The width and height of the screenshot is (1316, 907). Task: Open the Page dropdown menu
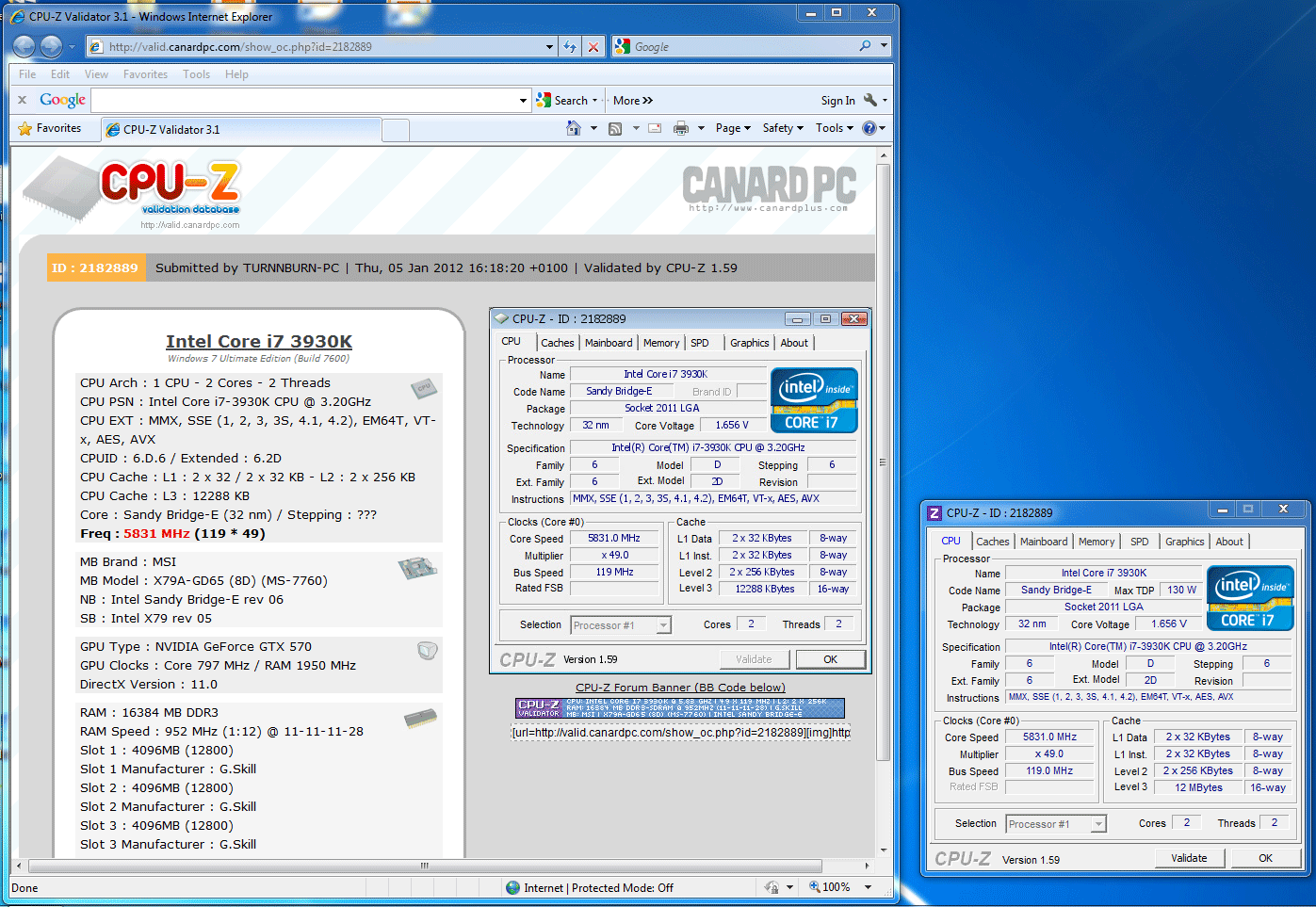pyautogui.click(x=733, y=128)
